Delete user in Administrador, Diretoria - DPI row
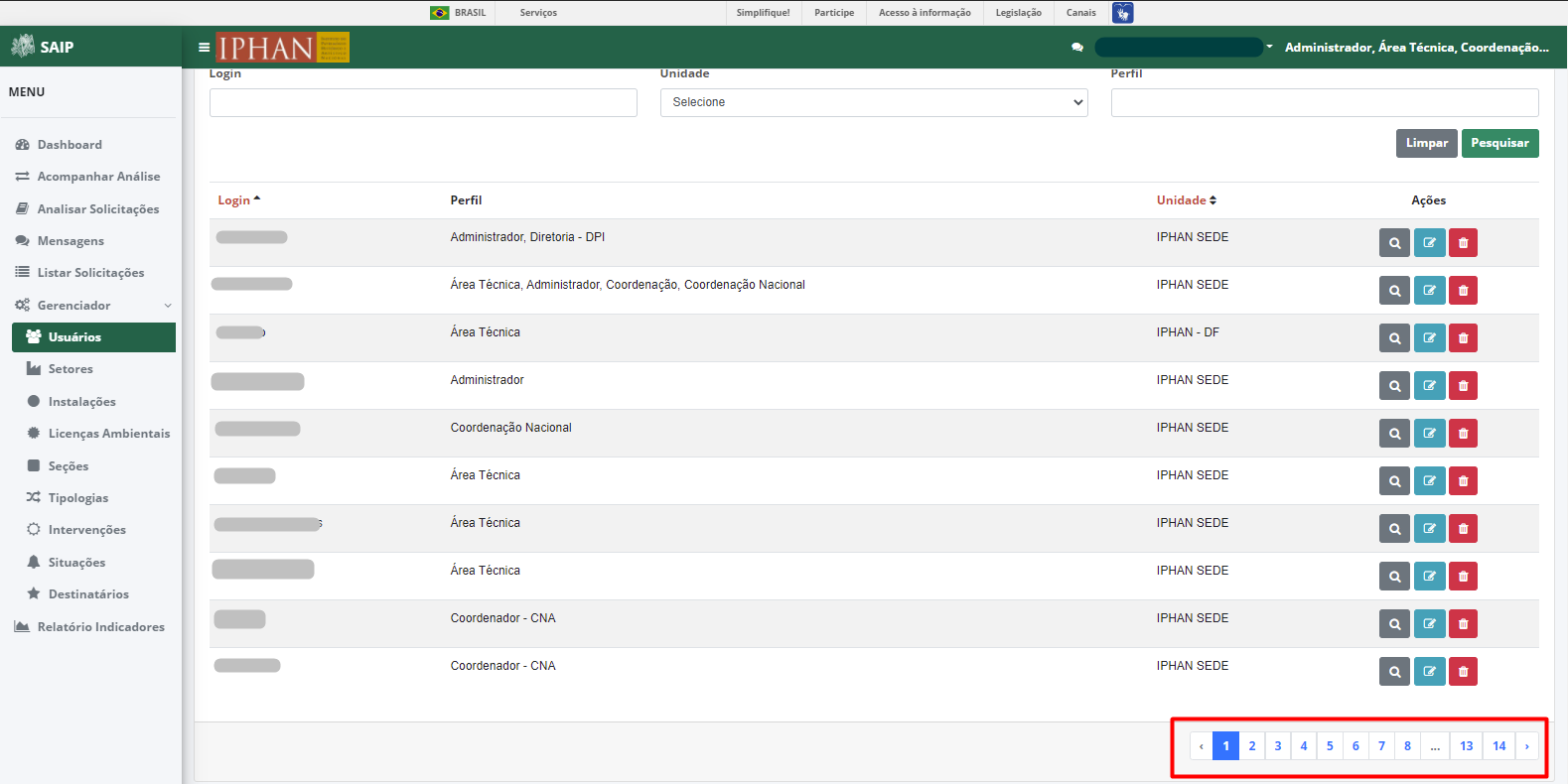This screenshot has height=784, width=1568. click(x=1463, y=243)
